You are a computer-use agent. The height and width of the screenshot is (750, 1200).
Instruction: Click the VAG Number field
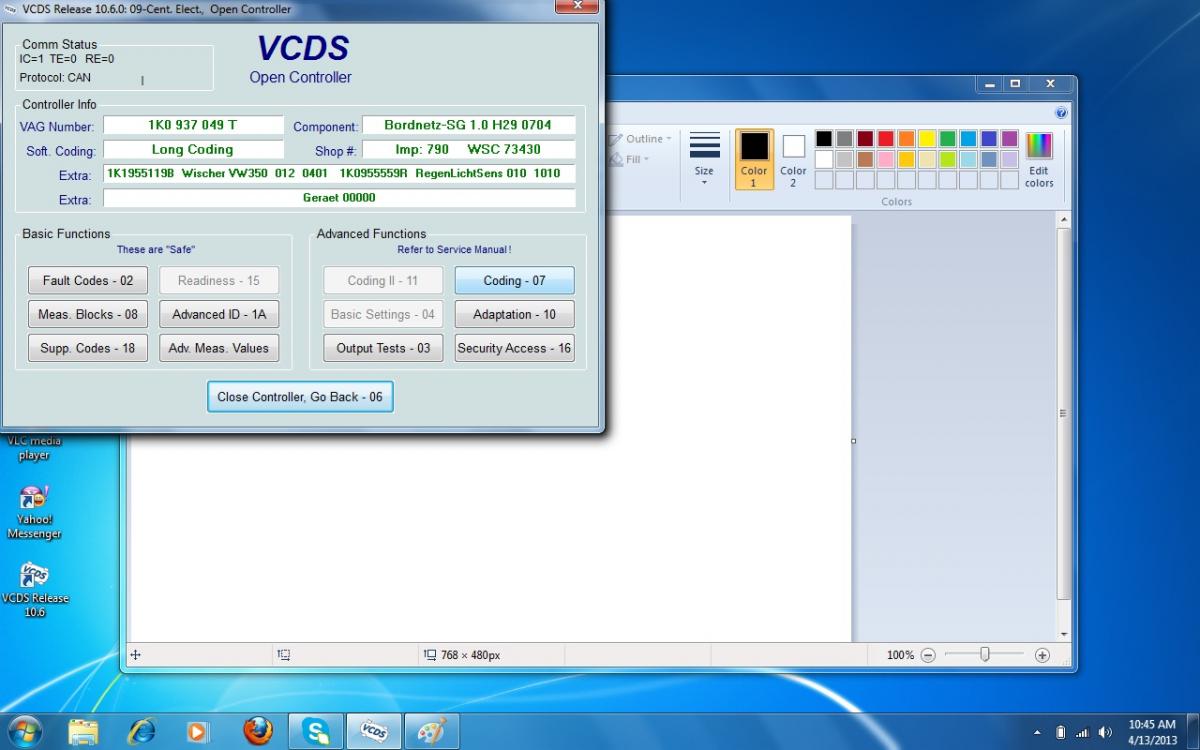193,125
